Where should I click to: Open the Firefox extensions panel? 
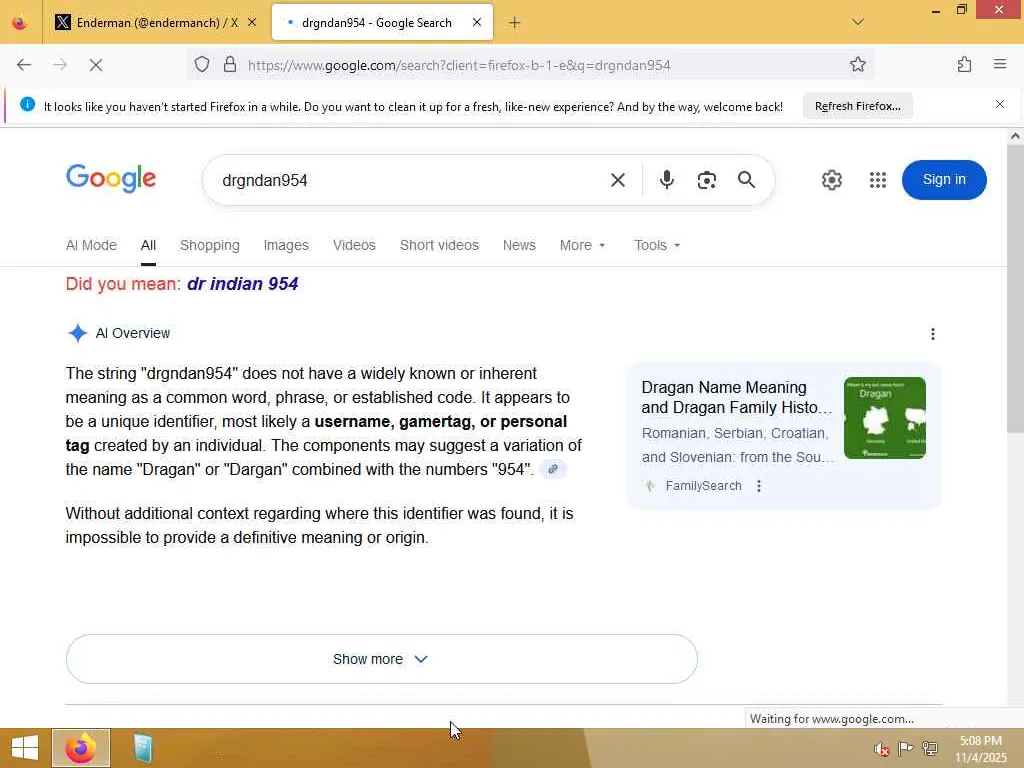(x=965, y=65)
